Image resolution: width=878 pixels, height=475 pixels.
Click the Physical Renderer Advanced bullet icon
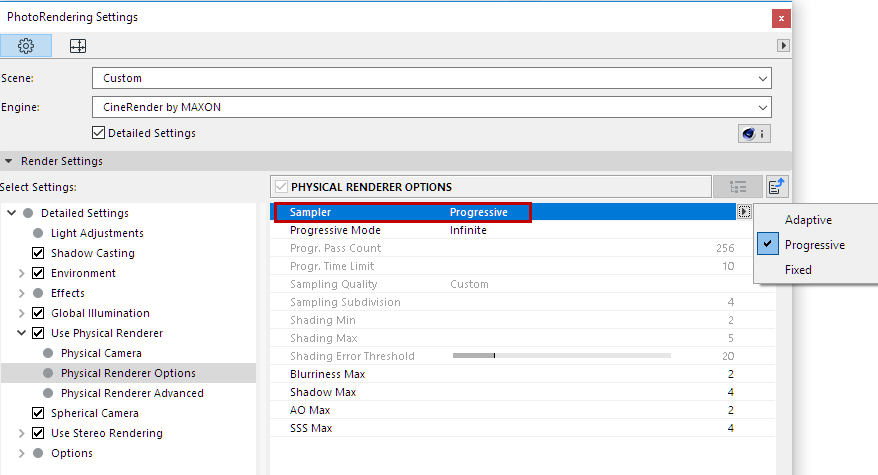48,393
